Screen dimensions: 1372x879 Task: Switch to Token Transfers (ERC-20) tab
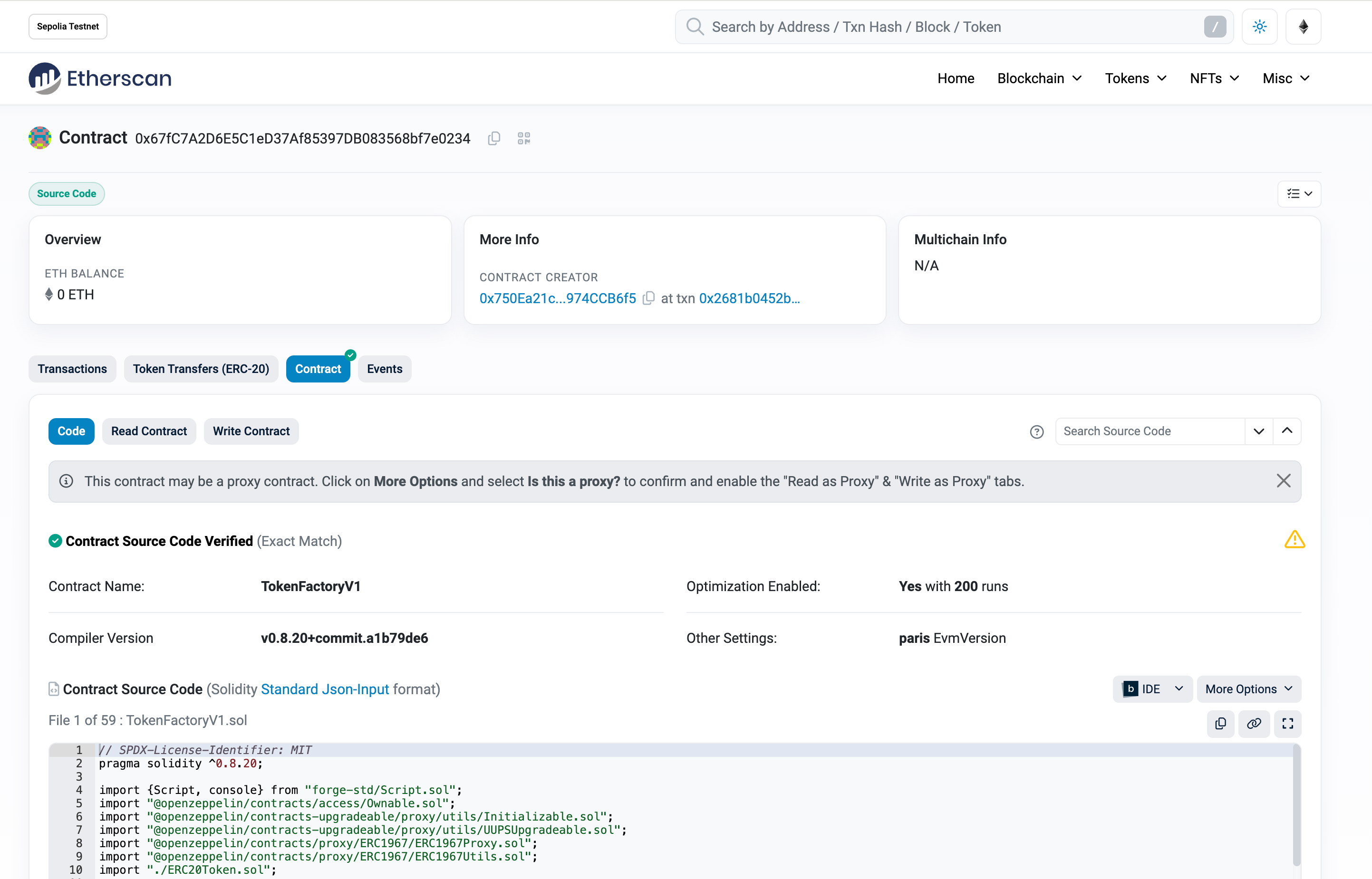pyautogui.click(x=201, y=369)
